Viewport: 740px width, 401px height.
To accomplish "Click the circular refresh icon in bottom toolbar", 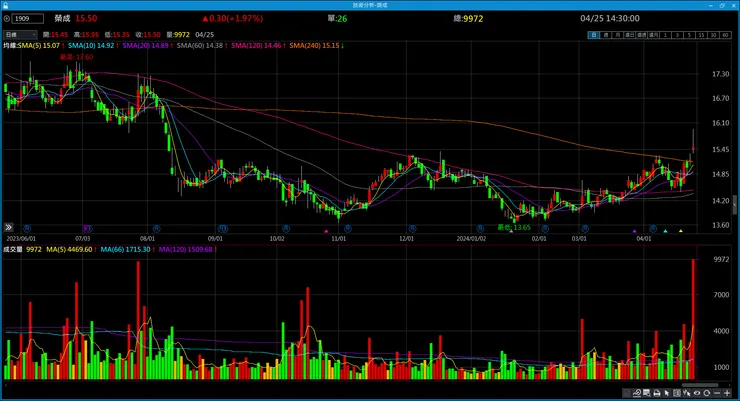I will (706, 393).
